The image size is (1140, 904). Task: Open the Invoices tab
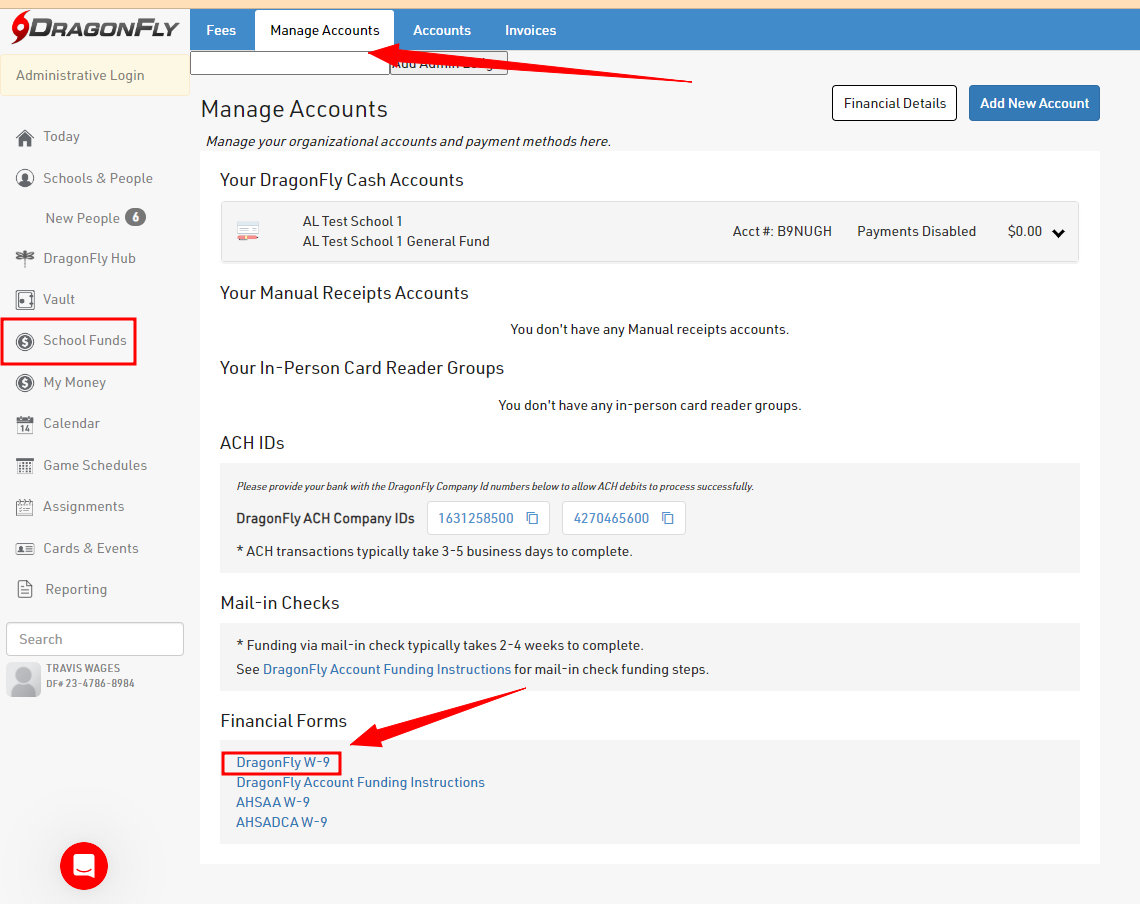(530, 30)
